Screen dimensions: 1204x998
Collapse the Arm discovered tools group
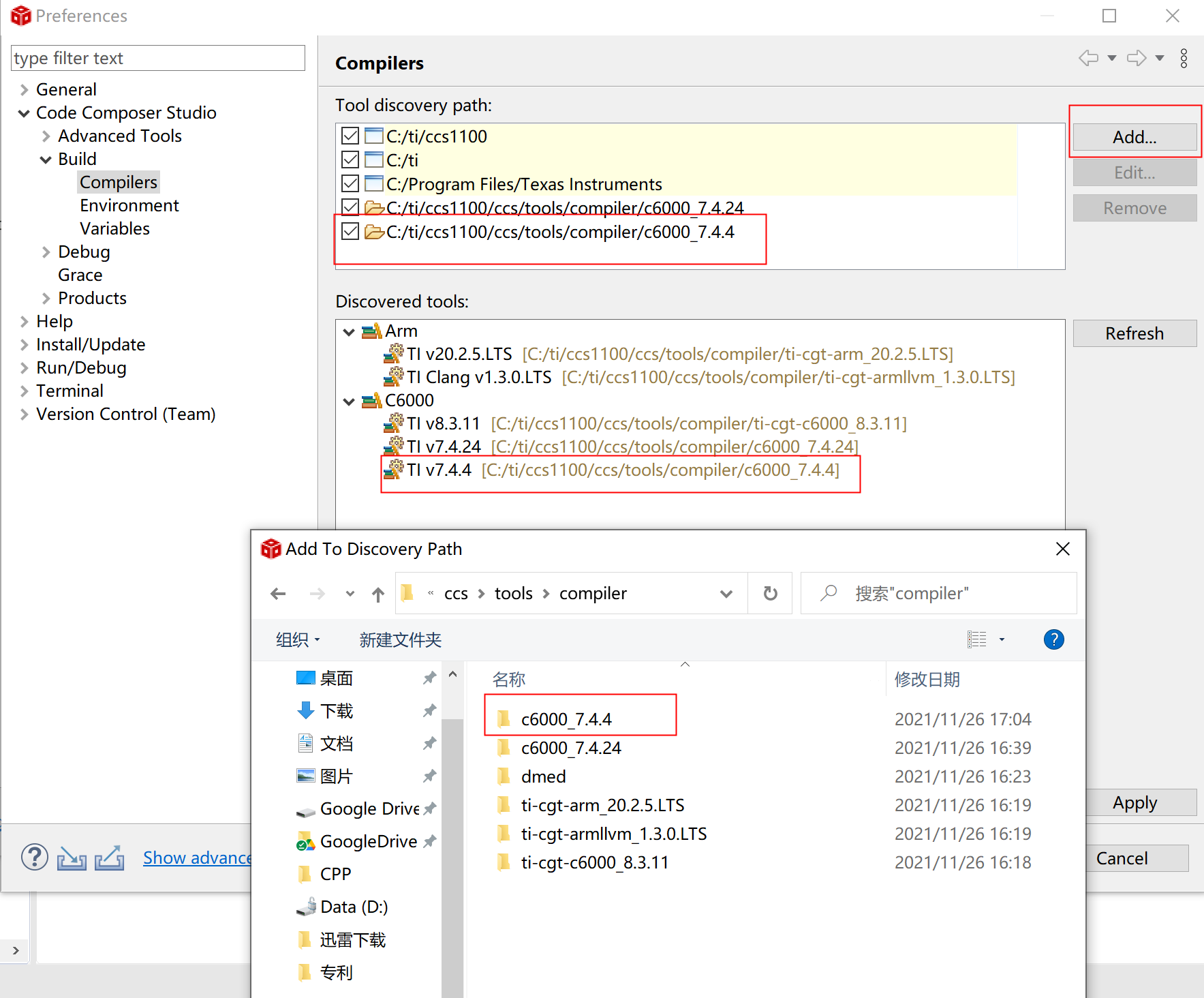349,332
